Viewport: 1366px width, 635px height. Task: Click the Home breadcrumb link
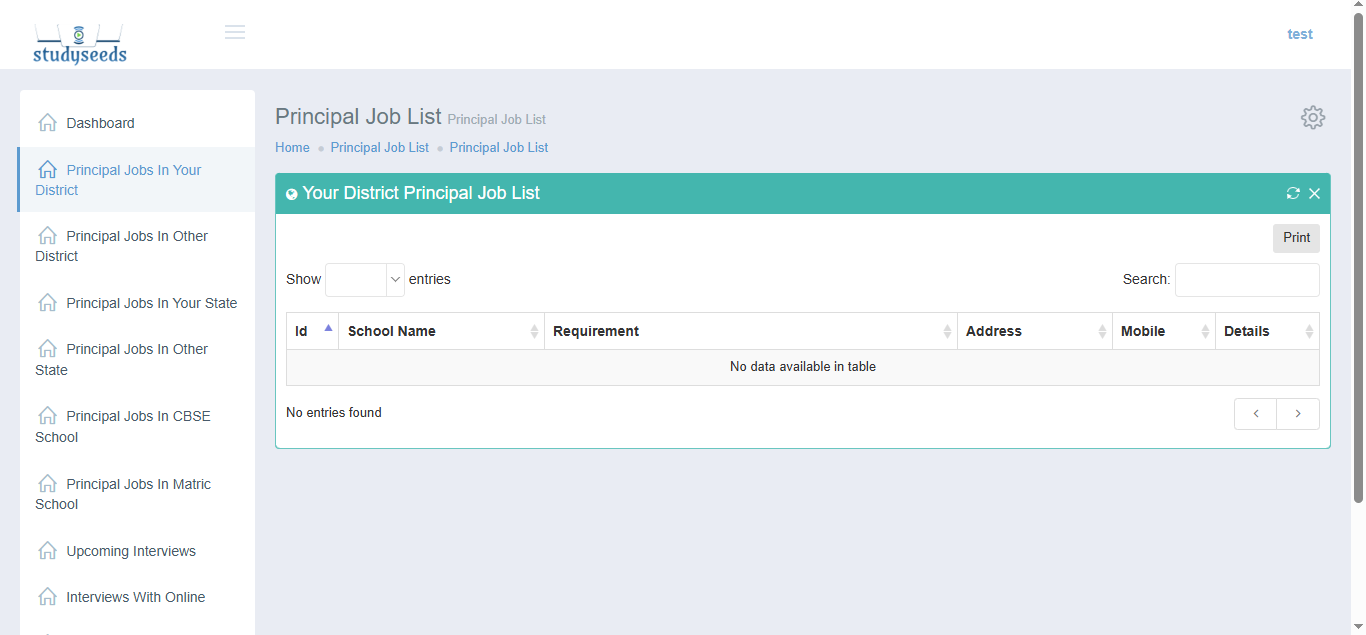coord(292,147)
